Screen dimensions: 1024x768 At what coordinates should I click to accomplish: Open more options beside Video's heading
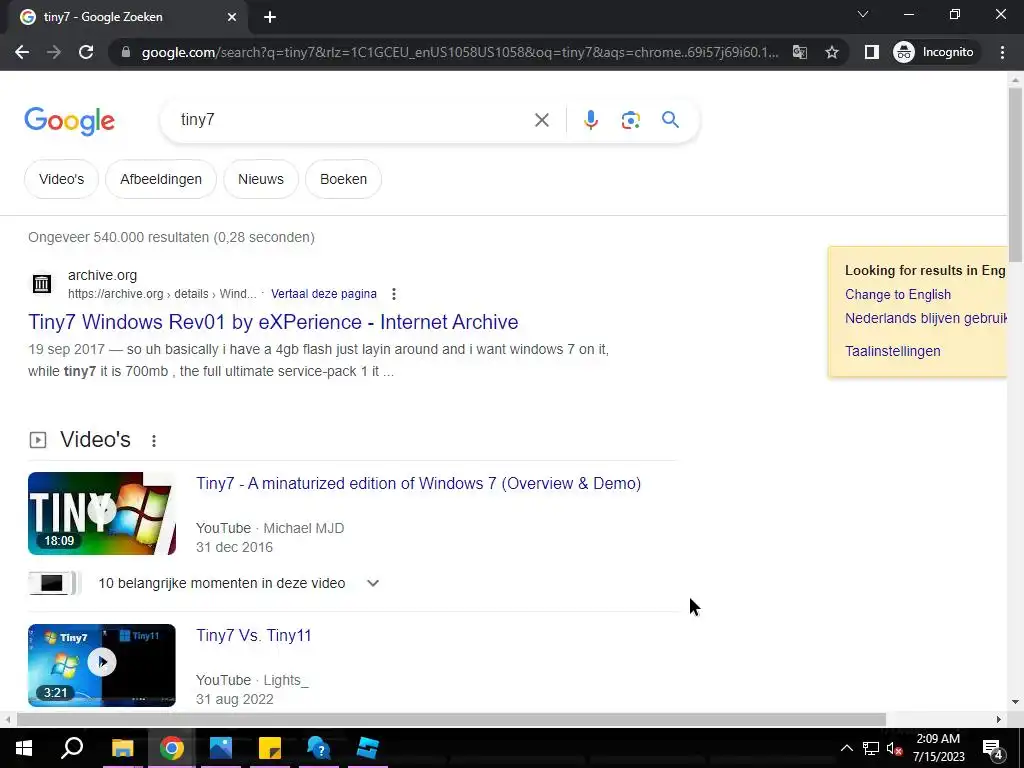coord(153,441)
